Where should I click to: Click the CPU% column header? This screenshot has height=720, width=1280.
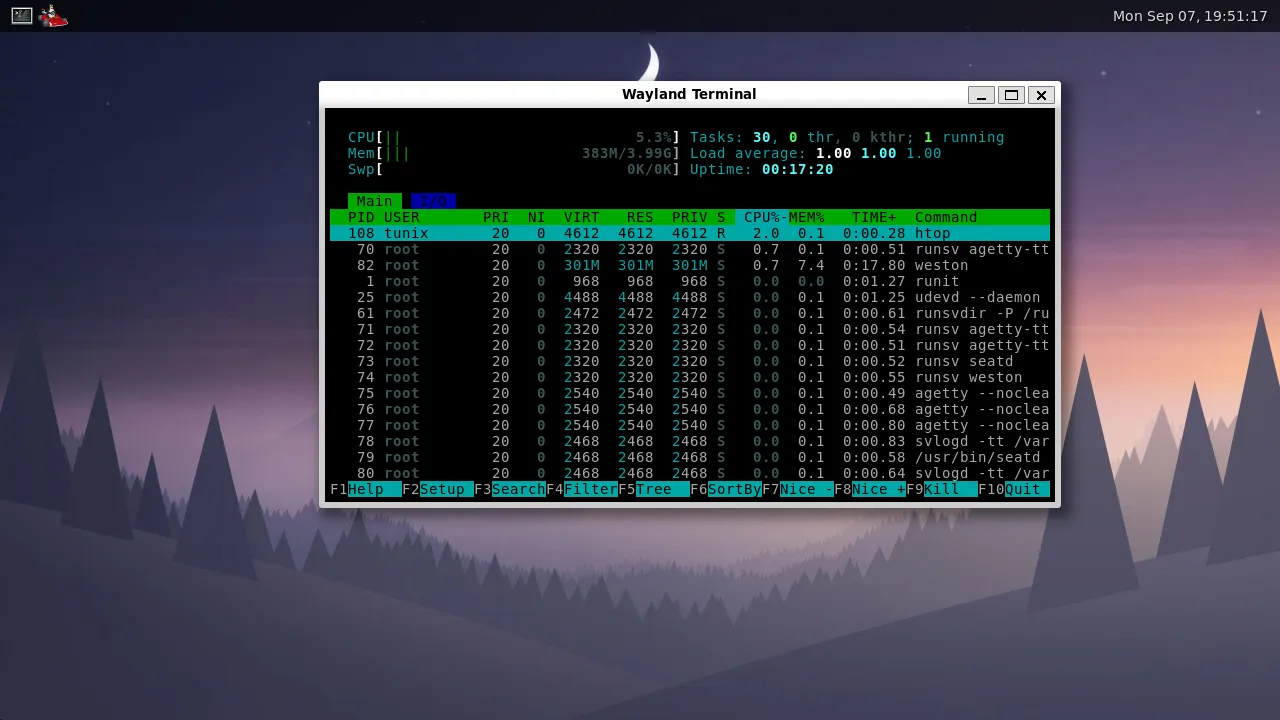(x=762, y=217)
